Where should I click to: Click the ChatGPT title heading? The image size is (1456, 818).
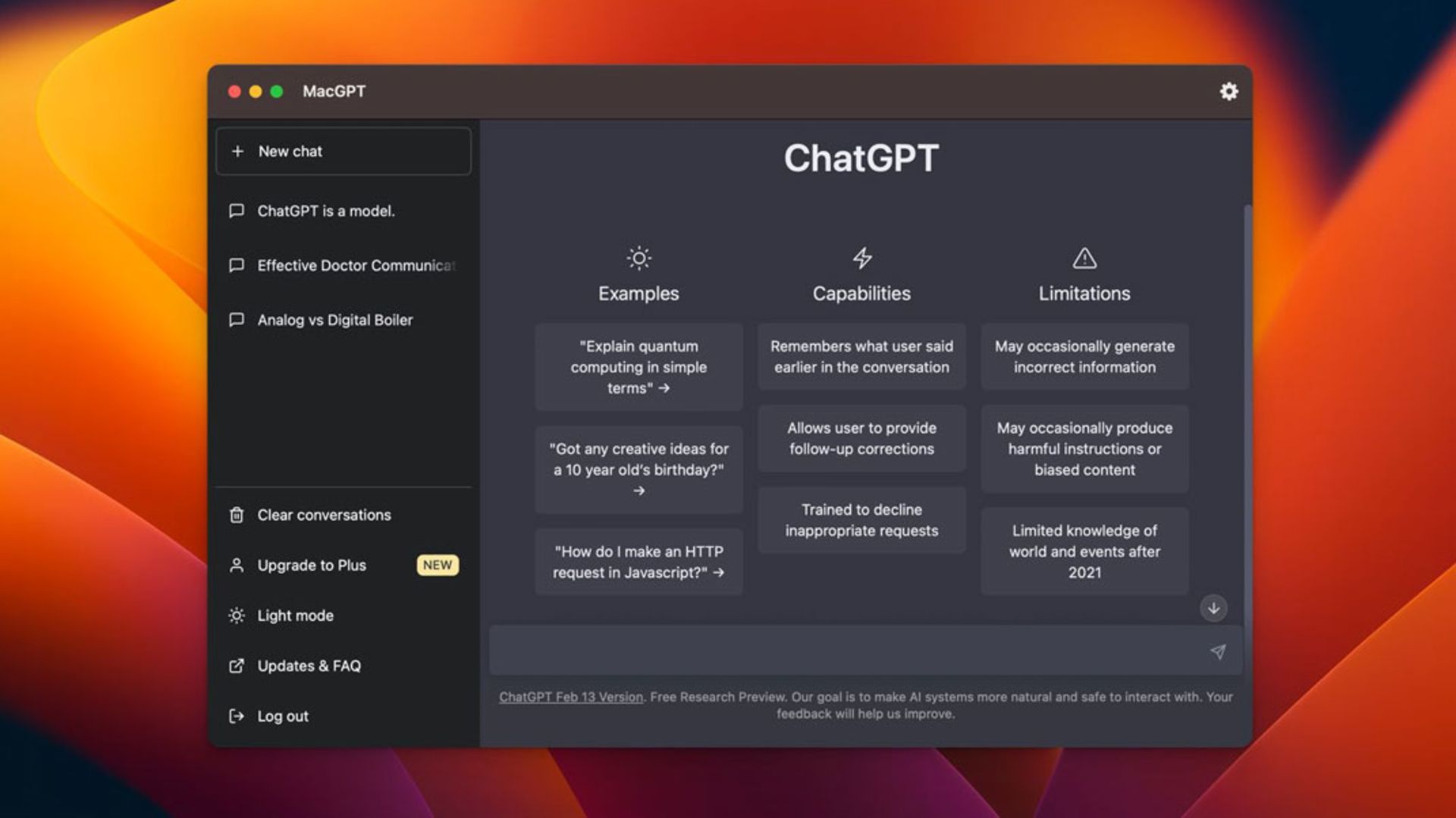pos(861,158)
